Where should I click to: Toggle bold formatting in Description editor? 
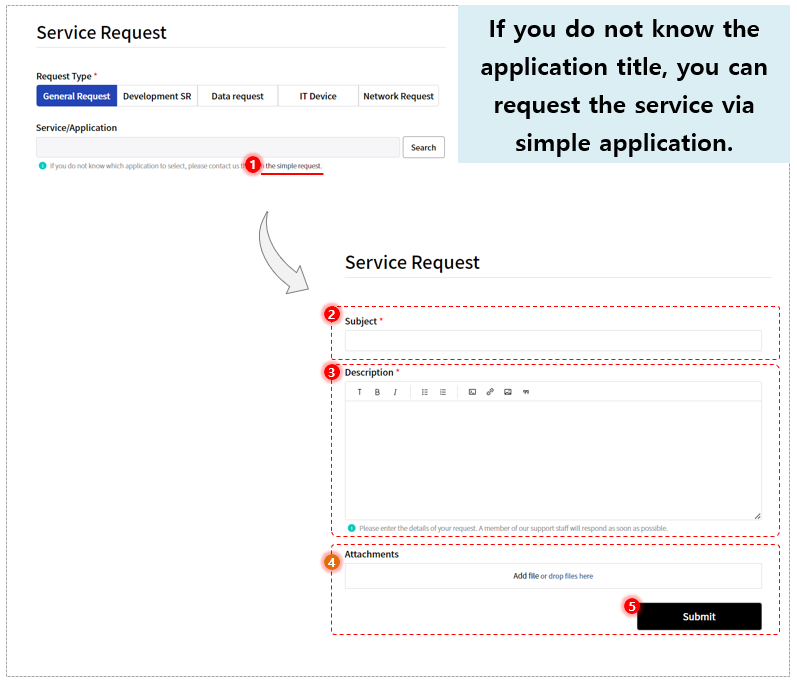click(377, 392)
